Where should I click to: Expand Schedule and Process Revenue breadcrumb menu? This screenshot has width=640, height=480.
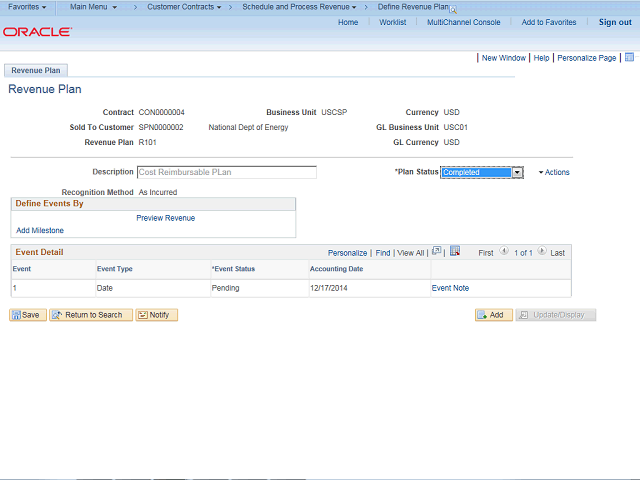[299, 7]
